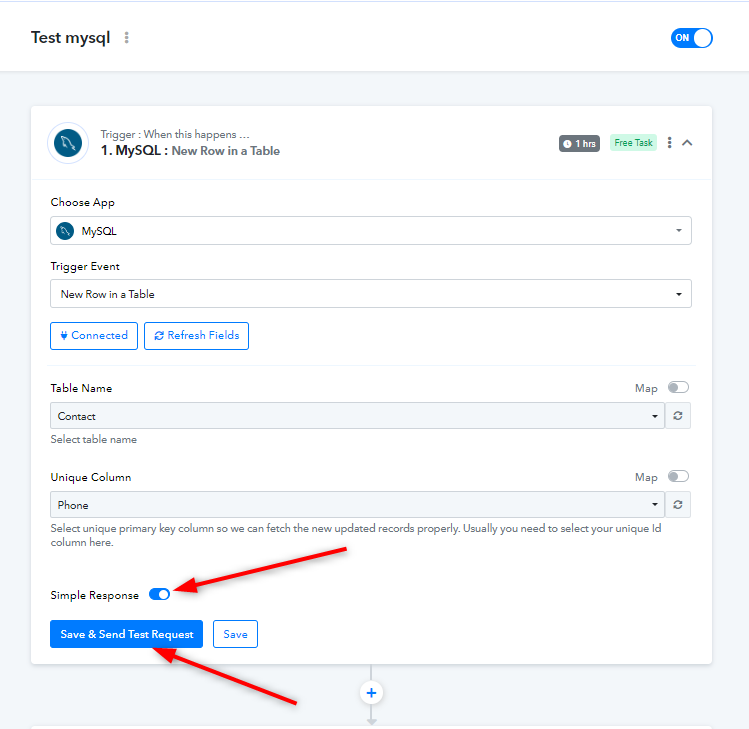Click the 1 hrs polling interval badge
The height and width of the screenshot is (729, 749).
[579, 143]
